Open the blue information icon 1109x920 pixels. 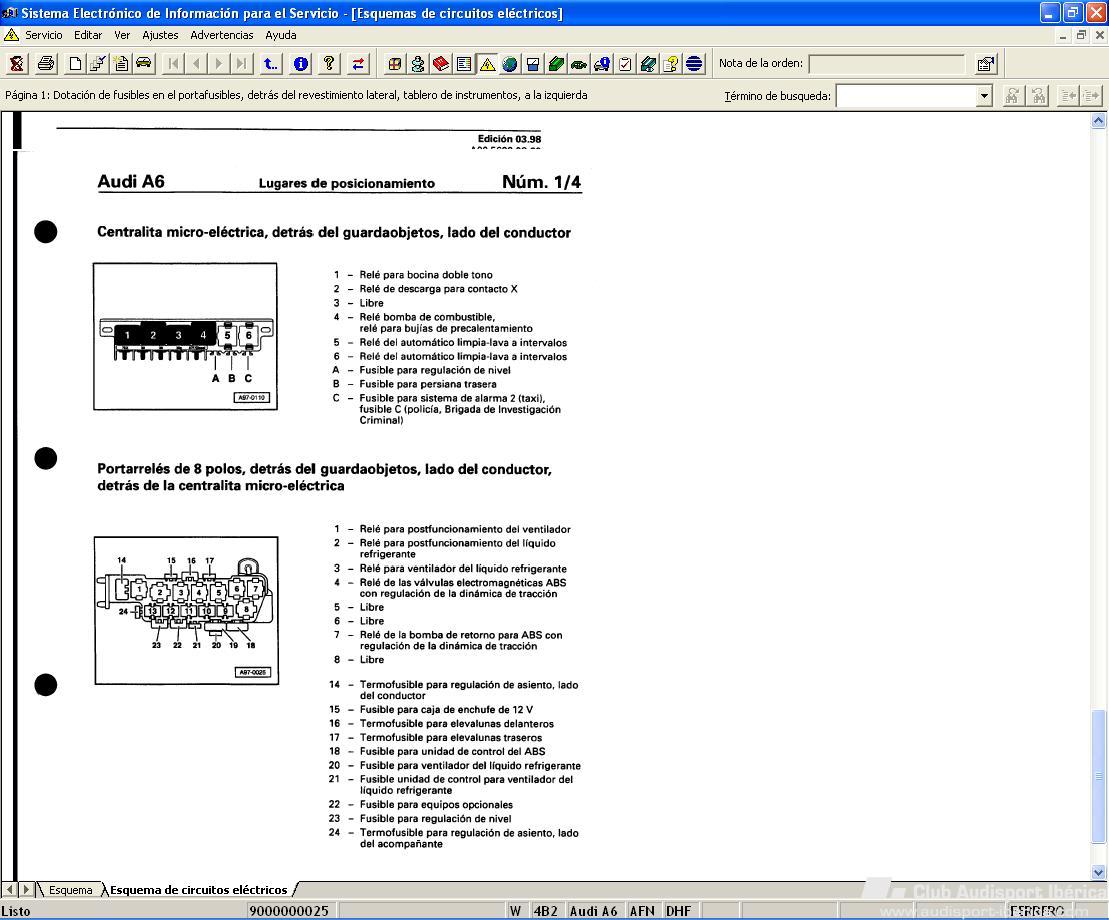(301, 64)
